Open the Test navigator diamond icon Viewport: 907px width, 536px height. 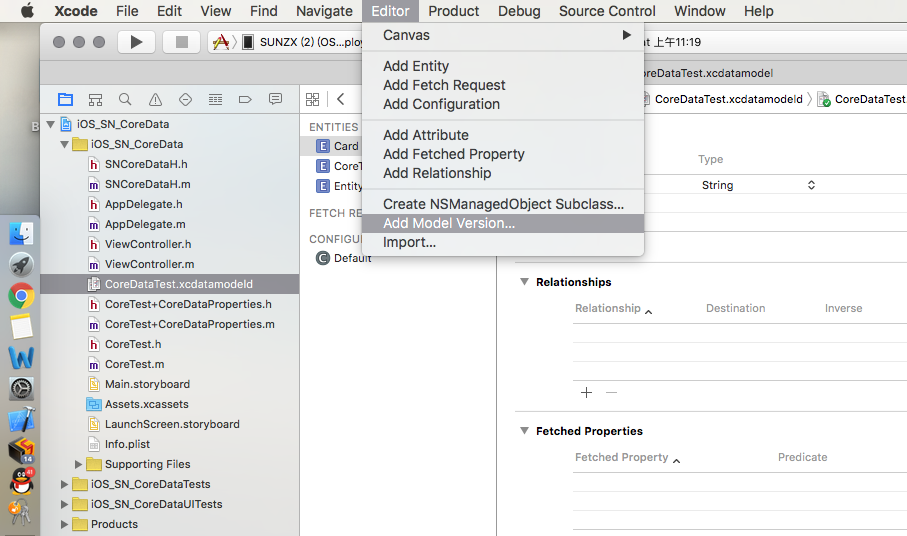click(x=185, y=99)
